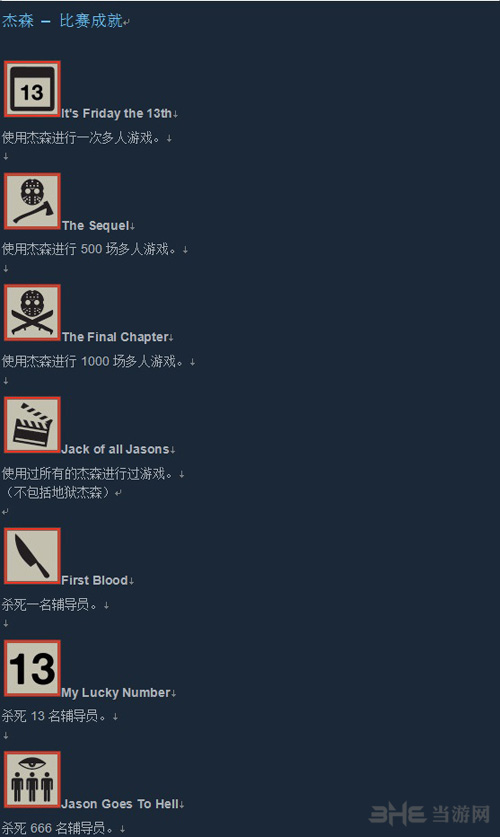Click the calendar 13 achievement icon
This screenshot has width=500, height=837.
coord(32,89)
